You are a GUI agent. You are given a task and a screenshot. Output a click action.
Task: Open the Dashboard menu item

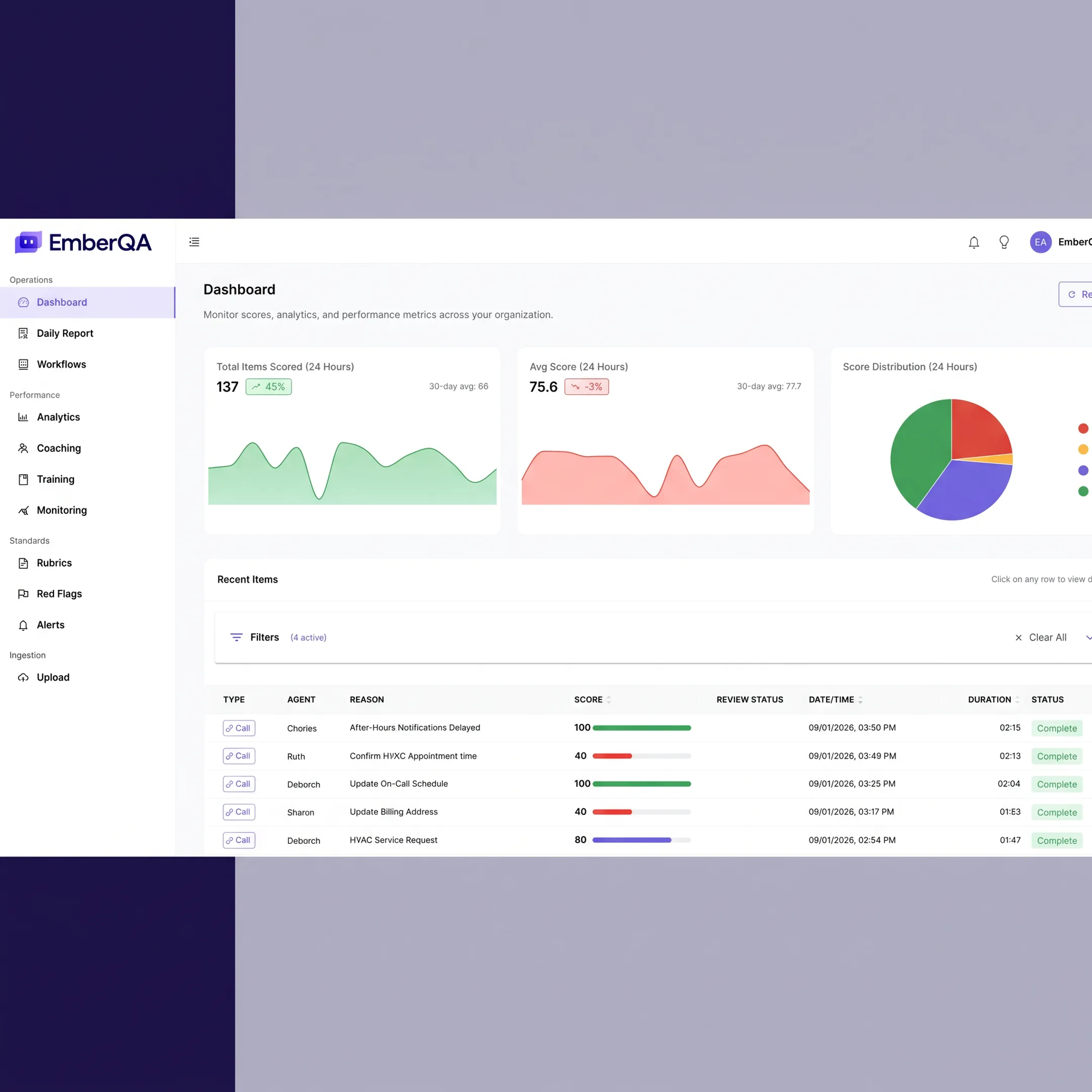[x=87, y=302]
